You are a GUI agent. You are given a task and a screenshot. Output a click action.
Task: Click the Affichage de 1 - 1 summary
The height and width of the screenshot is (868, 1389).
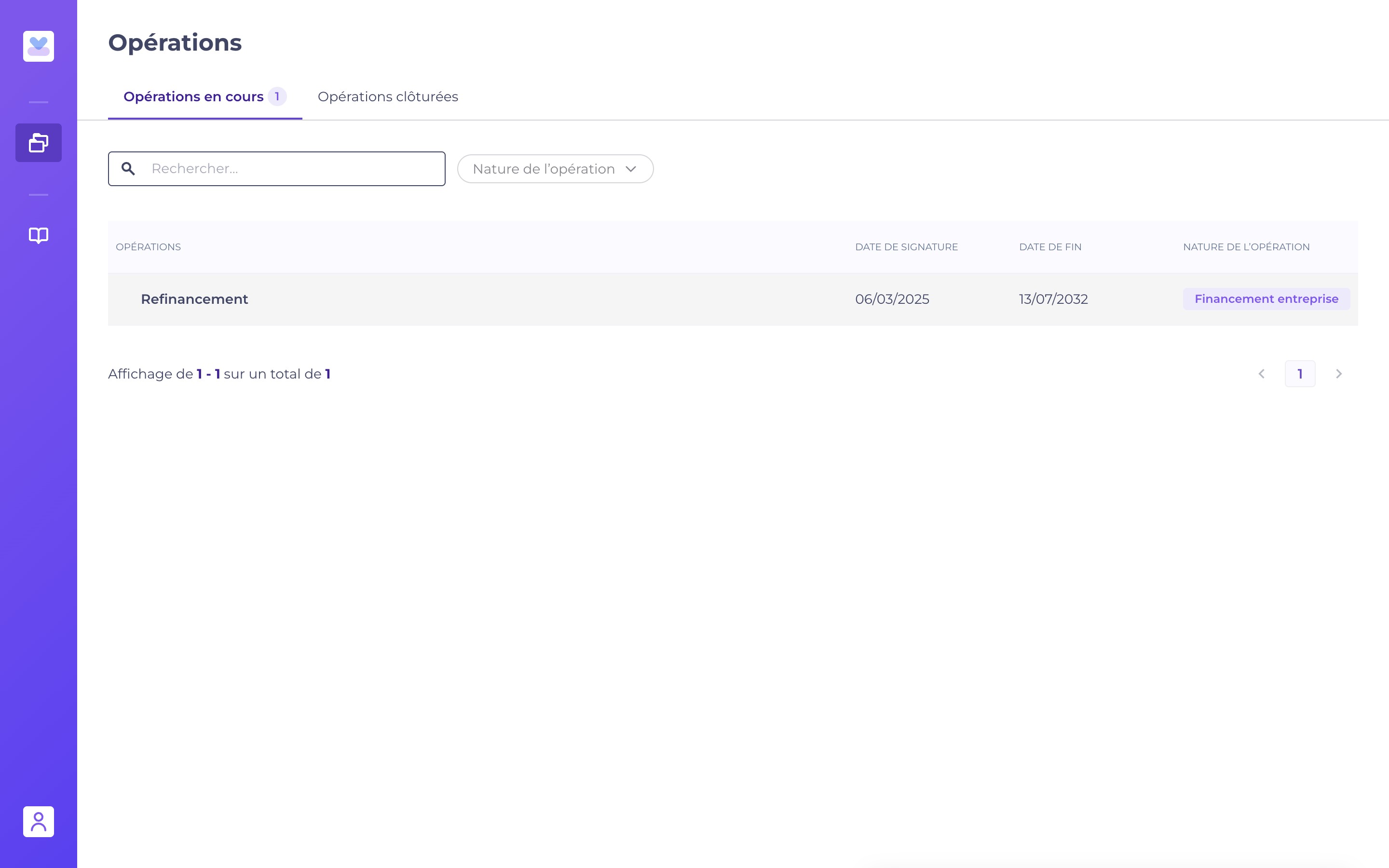coord(219,374)
